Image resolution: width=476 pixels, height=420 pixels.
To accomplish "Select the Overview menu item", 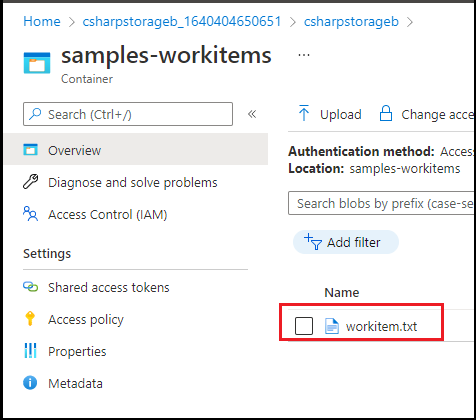I will click(x=136, y=149).
